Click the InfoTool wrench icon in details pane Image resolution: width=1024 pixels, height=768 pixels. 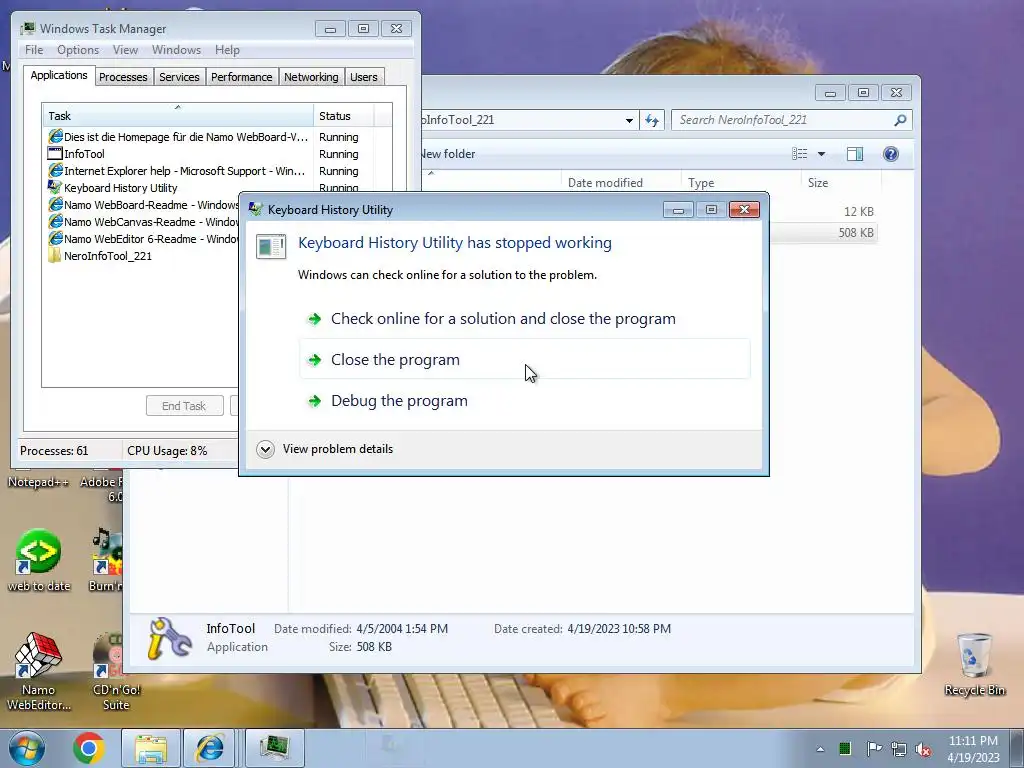(169, 638)
